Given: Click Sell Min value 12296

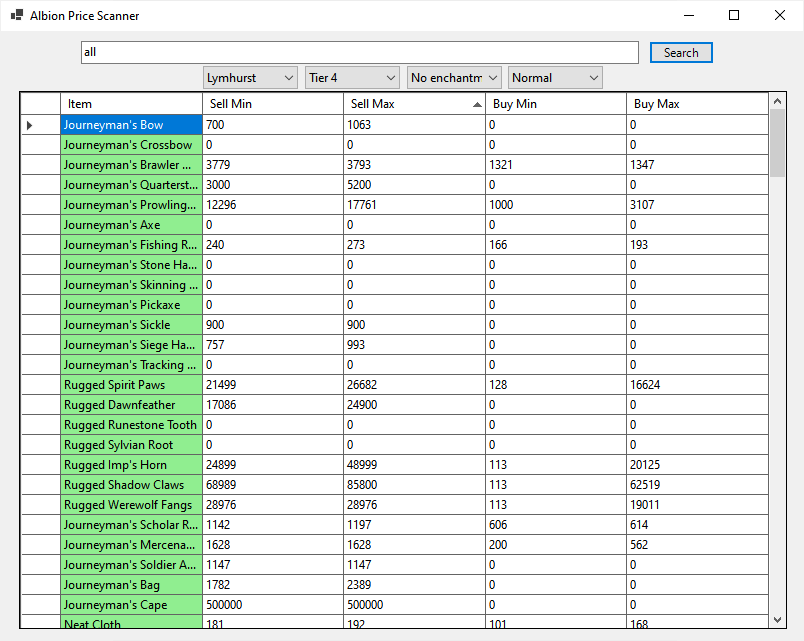Looking at the screenshot, I should coord(273,205).
